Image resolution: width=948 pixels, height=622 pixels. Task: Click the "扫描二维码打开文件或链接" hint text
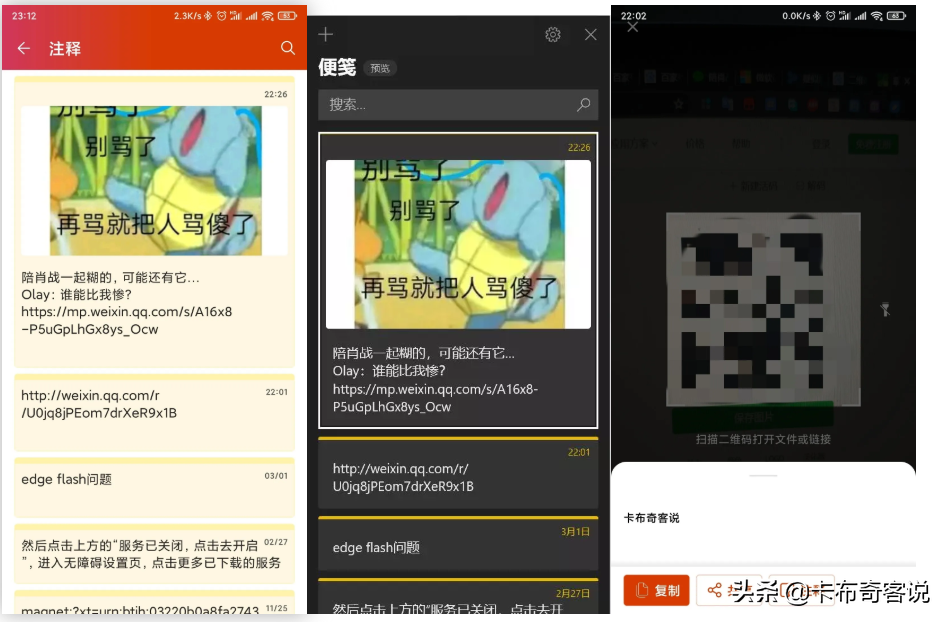tap(763, 439)
